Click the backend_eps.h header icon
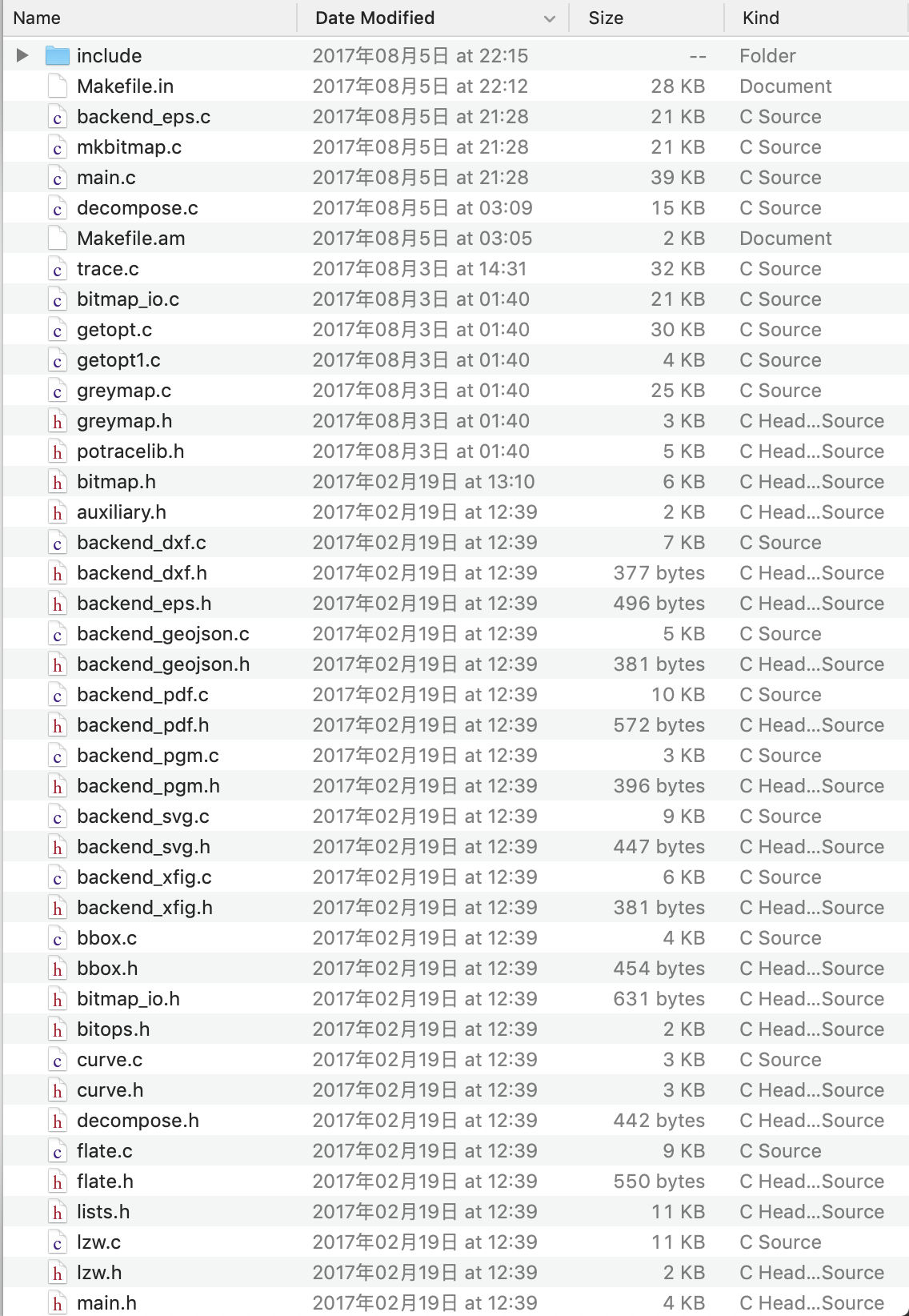Screen dimensions: 909x1316 58,603
